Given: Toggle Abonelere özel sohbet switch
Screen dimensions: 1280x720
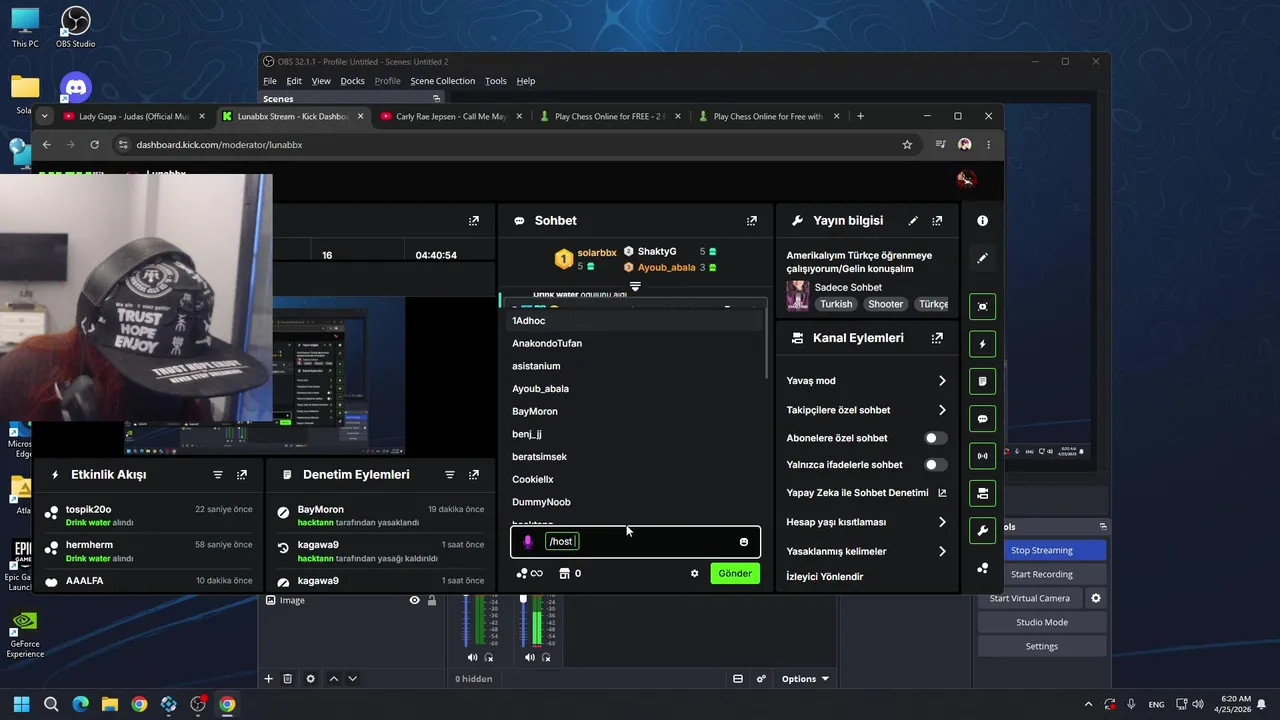Looking at the screenshot, I should [935, 438].
